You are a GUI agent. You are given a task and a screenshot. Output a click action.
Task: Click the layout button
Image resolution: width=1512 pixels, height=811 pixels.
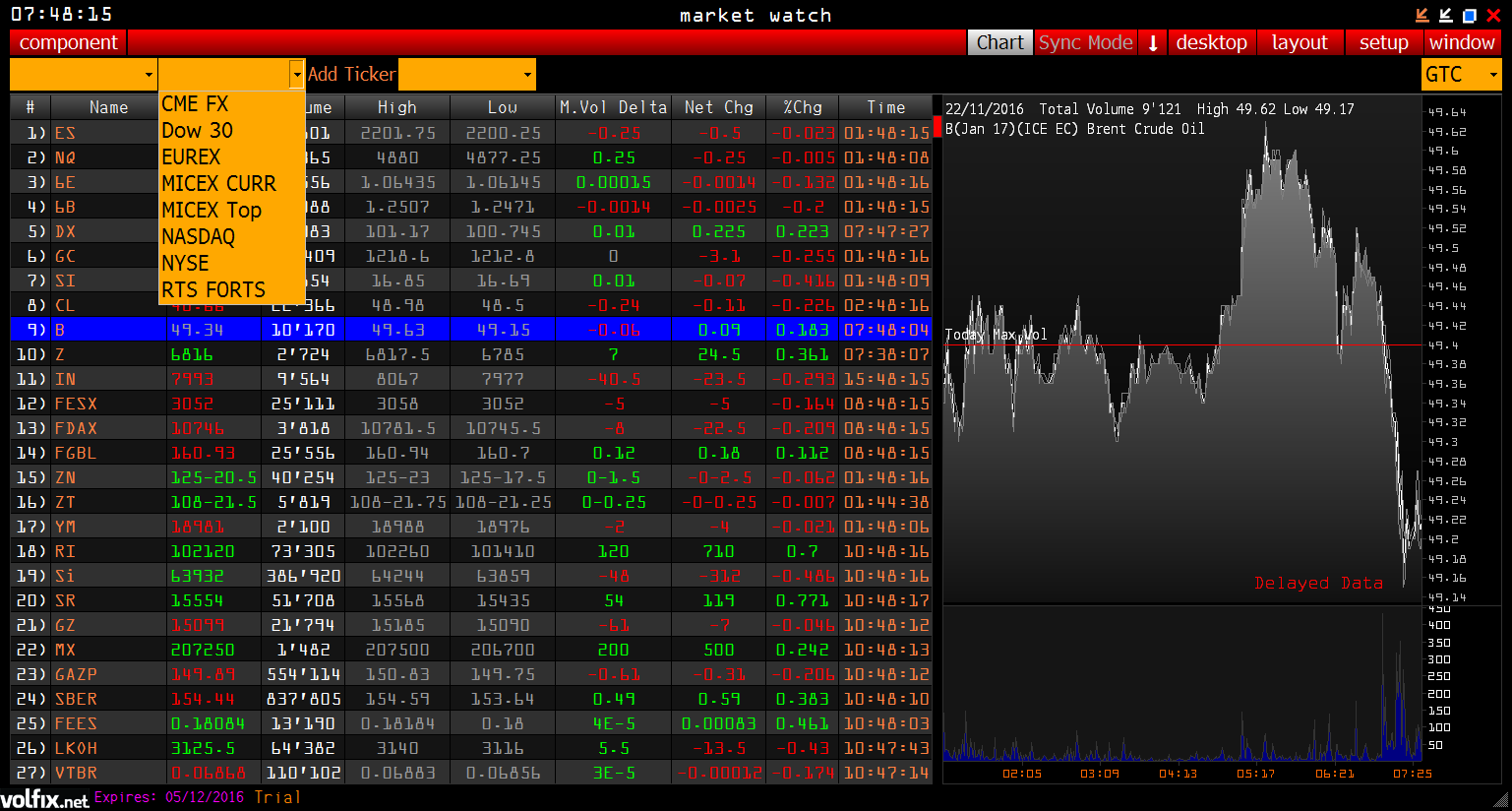1299,42
